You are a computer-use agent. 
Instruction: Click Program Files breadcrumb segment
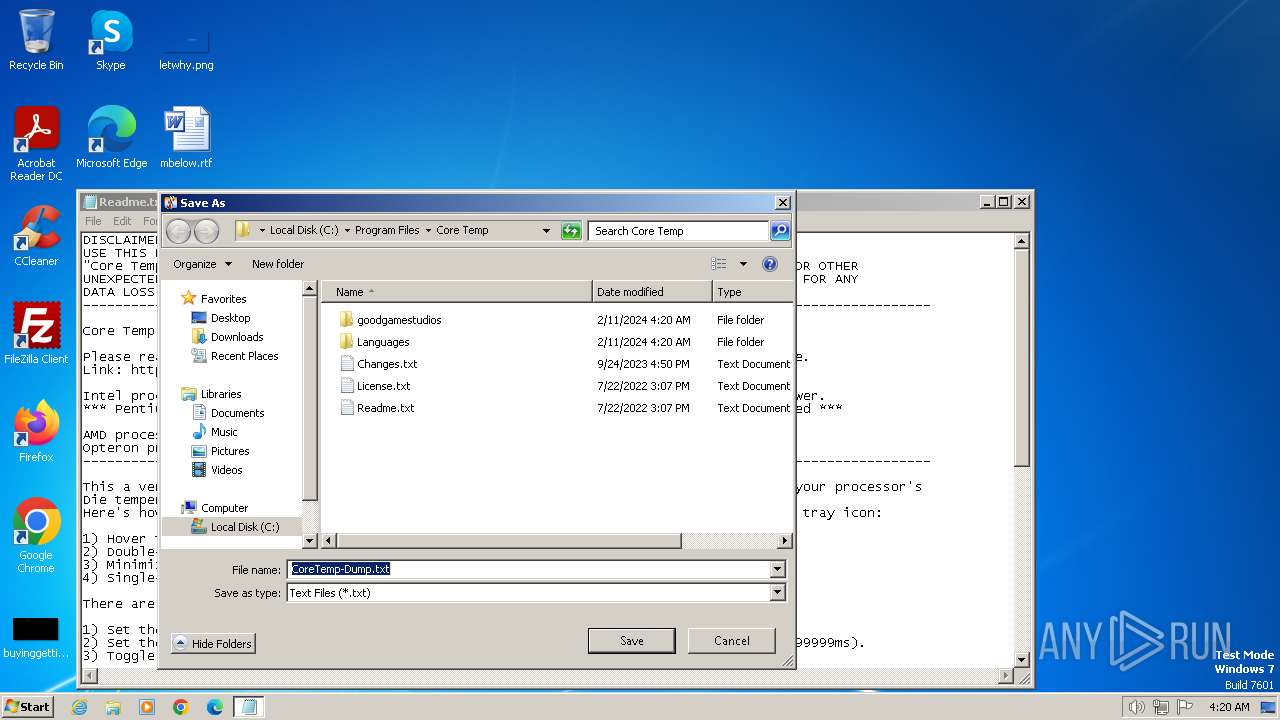387,230
